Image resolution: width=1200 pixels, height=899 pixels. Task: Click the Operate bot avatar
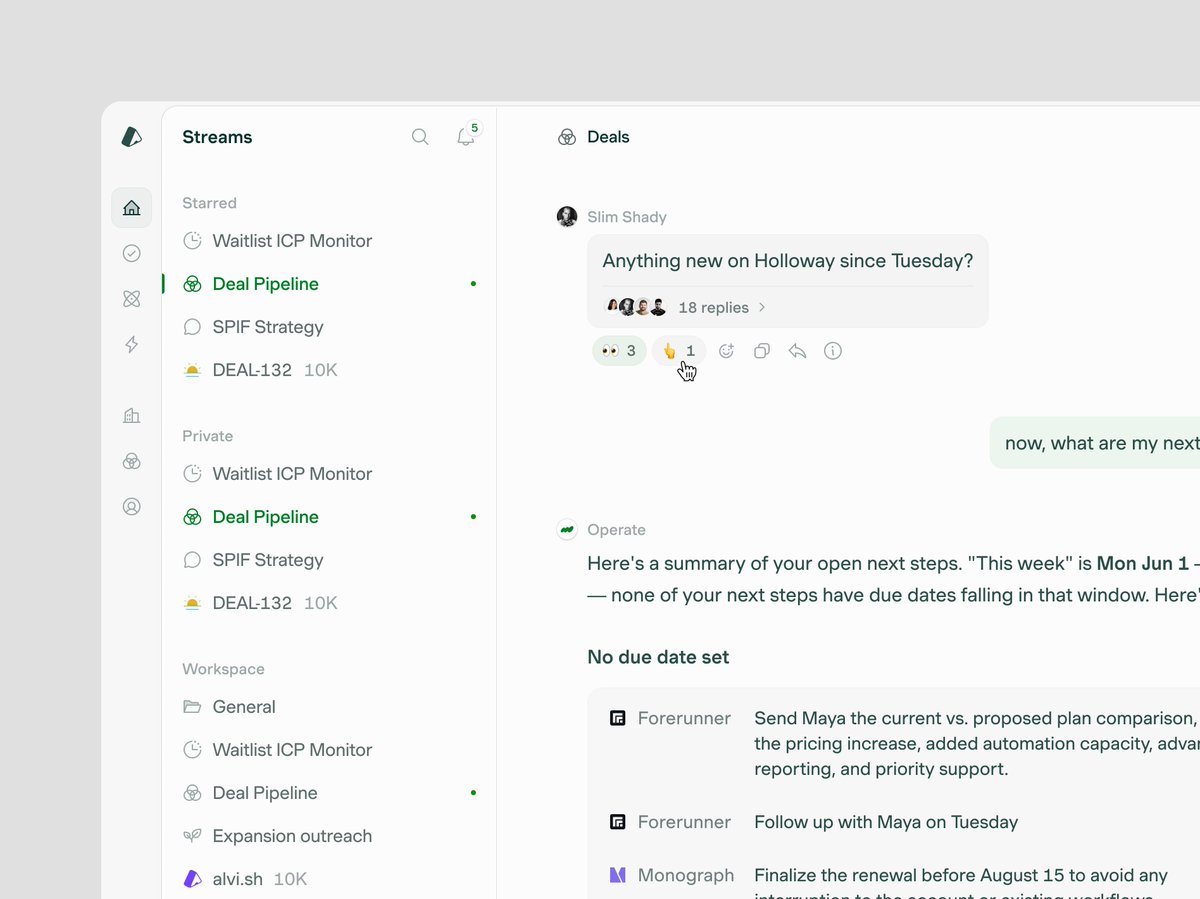click(x=567, y=530)
